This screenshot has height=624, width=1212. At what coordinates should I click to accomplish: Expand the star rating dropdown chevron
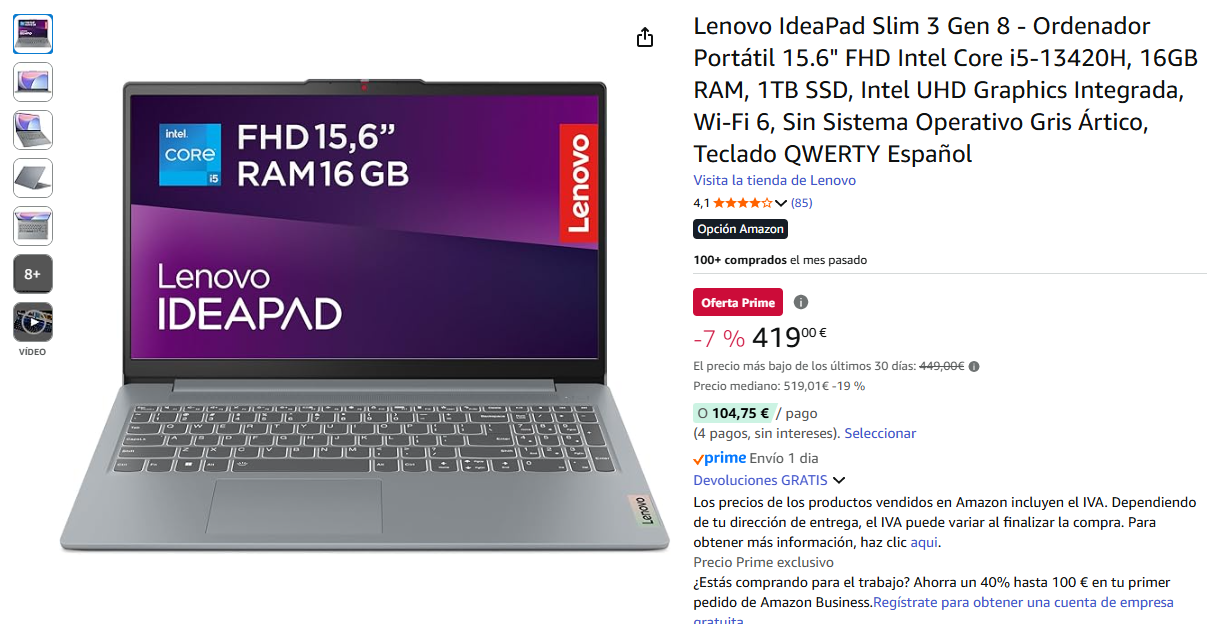pyautogui.click(x=781, y=203)
